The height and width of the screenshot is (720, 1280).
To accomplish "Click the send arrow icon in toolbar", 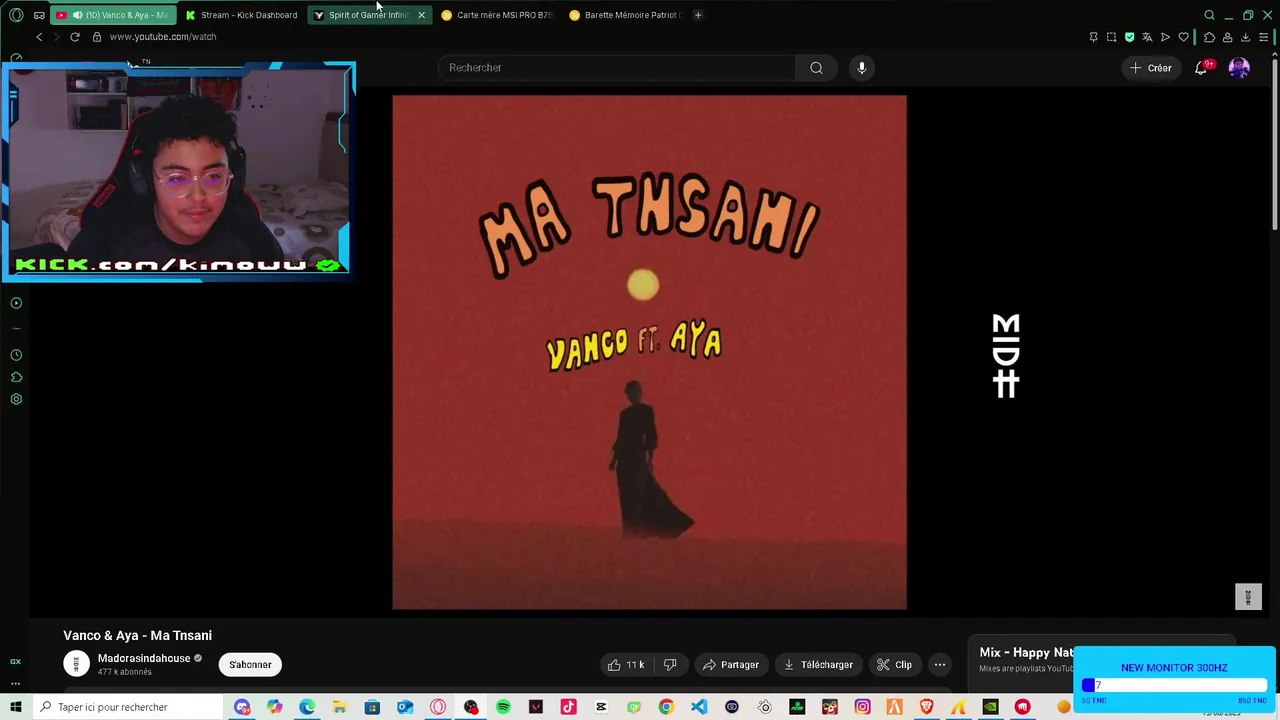I will (1165, 37).
